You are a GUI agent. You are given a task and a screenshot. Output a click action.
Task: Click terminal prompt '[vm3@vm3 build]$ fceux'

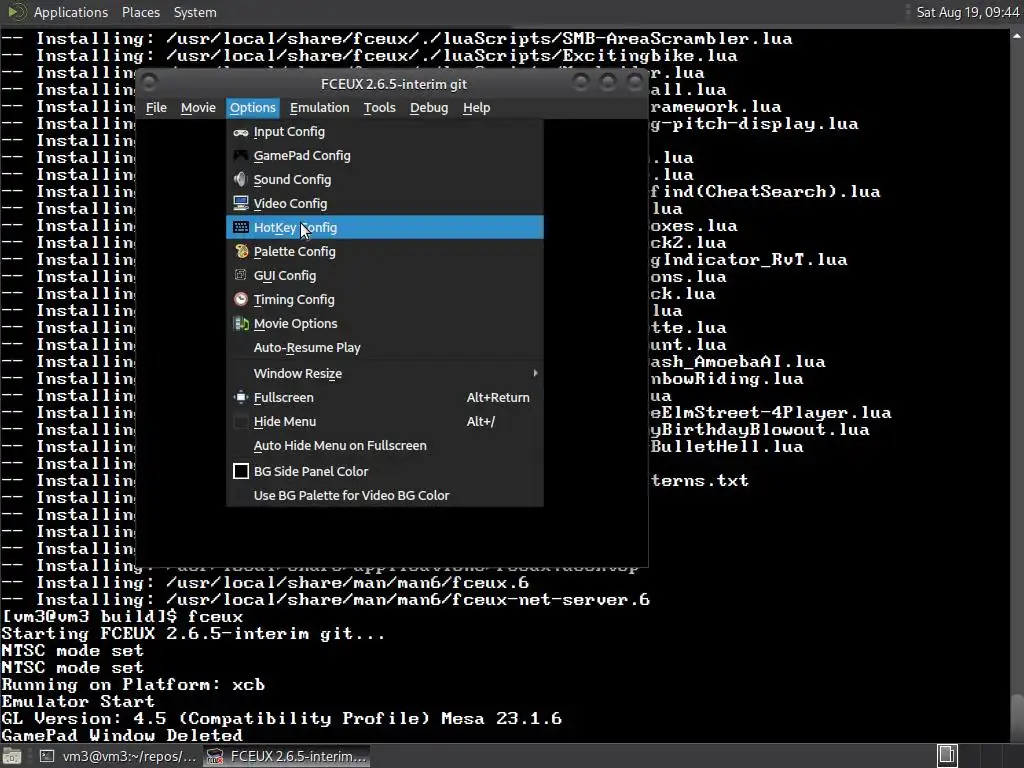click(x=122, y=616)
